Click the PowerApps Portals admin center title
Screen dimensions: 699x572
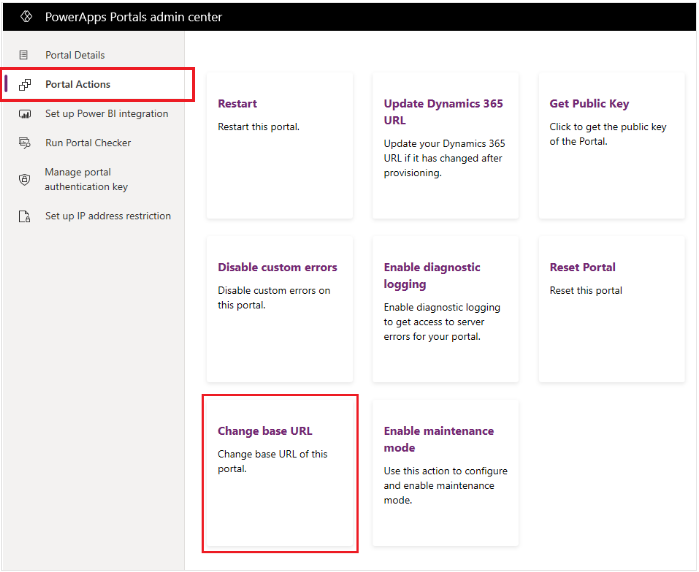pos(133,17)
